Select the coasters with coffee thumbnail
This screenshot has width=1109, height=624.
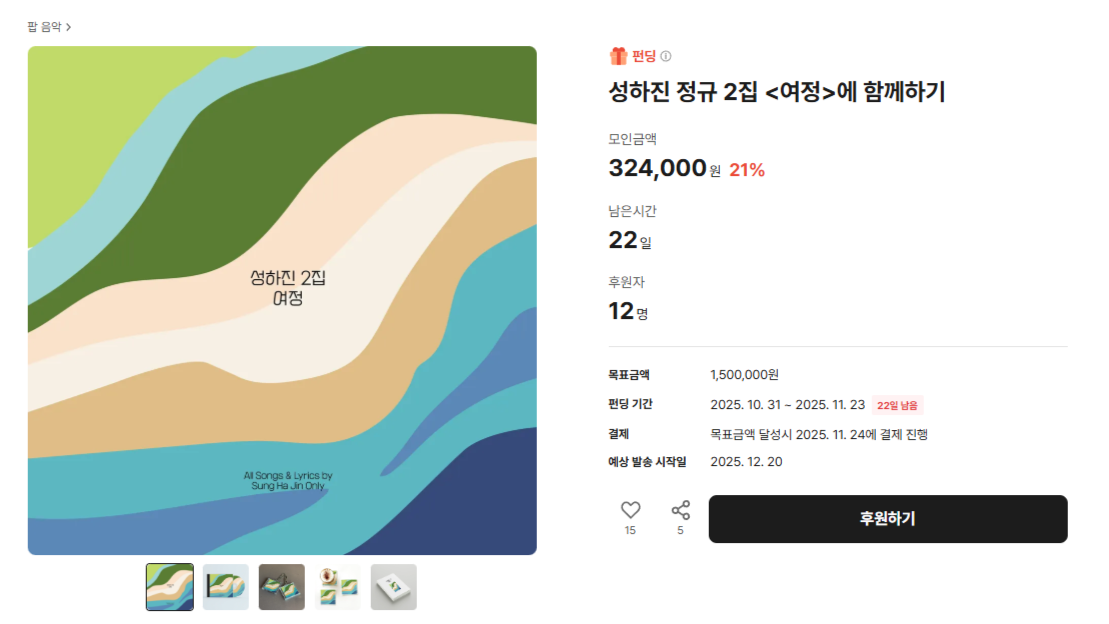(x=338, y=587)
